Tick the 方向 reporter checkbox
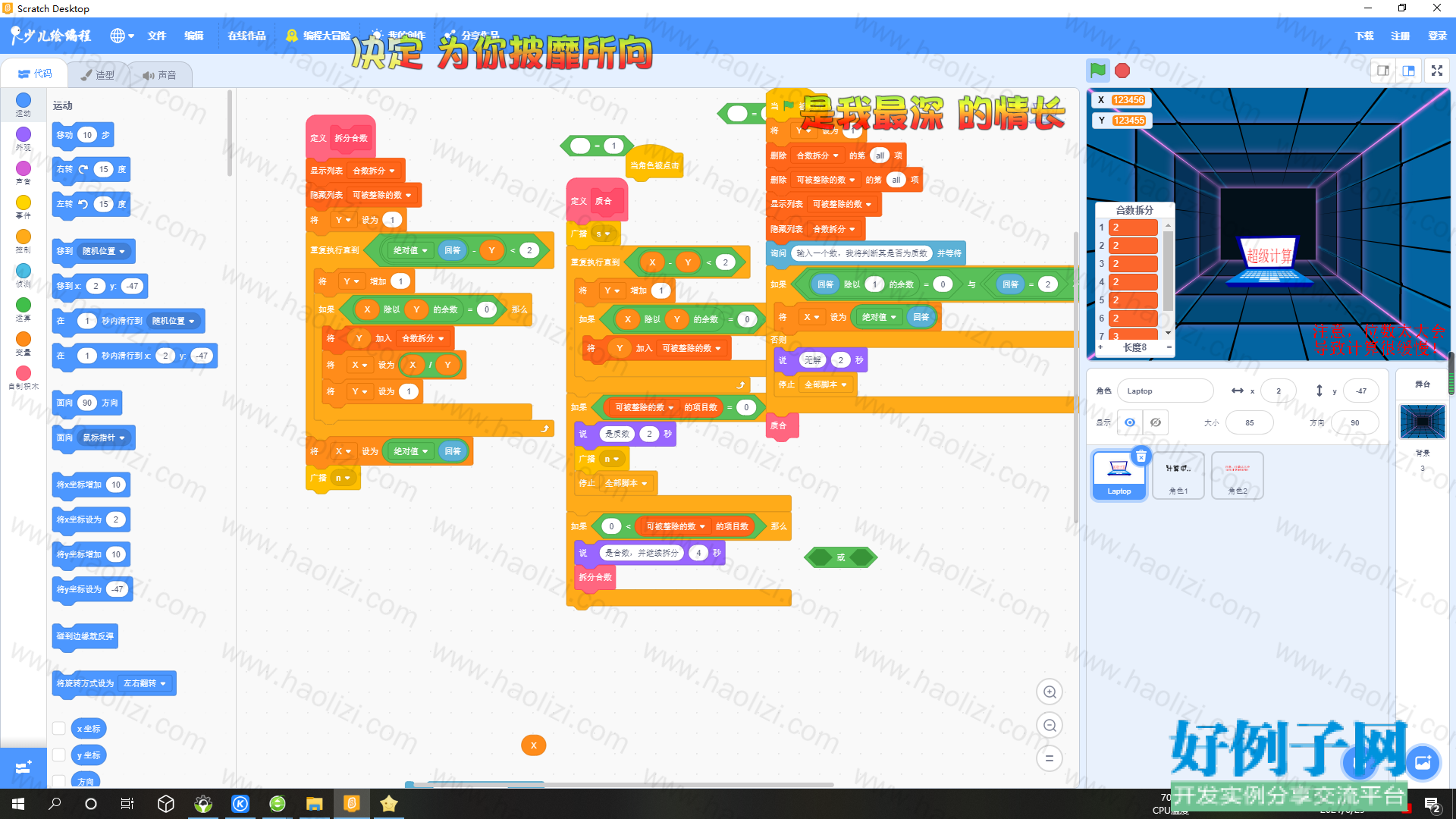This screenshot has width=1456, height=819. 58,780
